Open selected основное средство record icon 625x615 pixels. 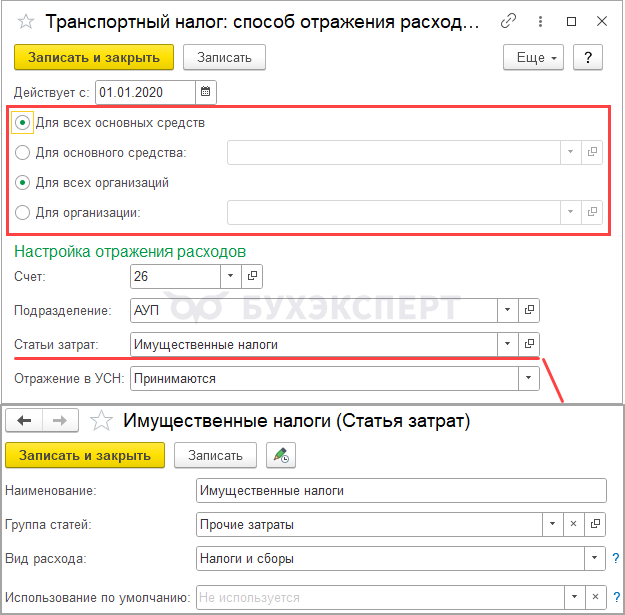[592, 152]
